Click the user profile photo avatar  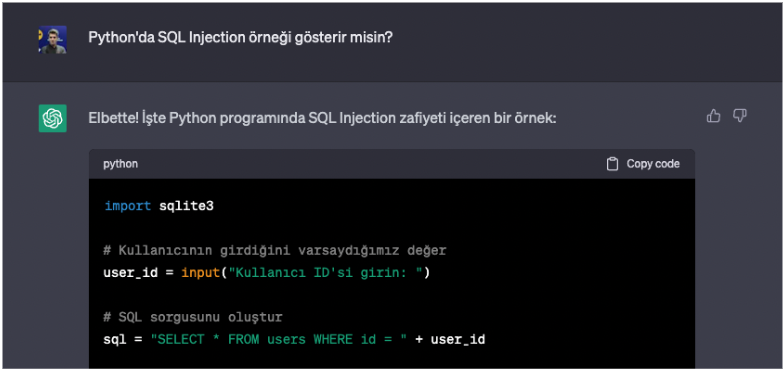pos(52,39)
